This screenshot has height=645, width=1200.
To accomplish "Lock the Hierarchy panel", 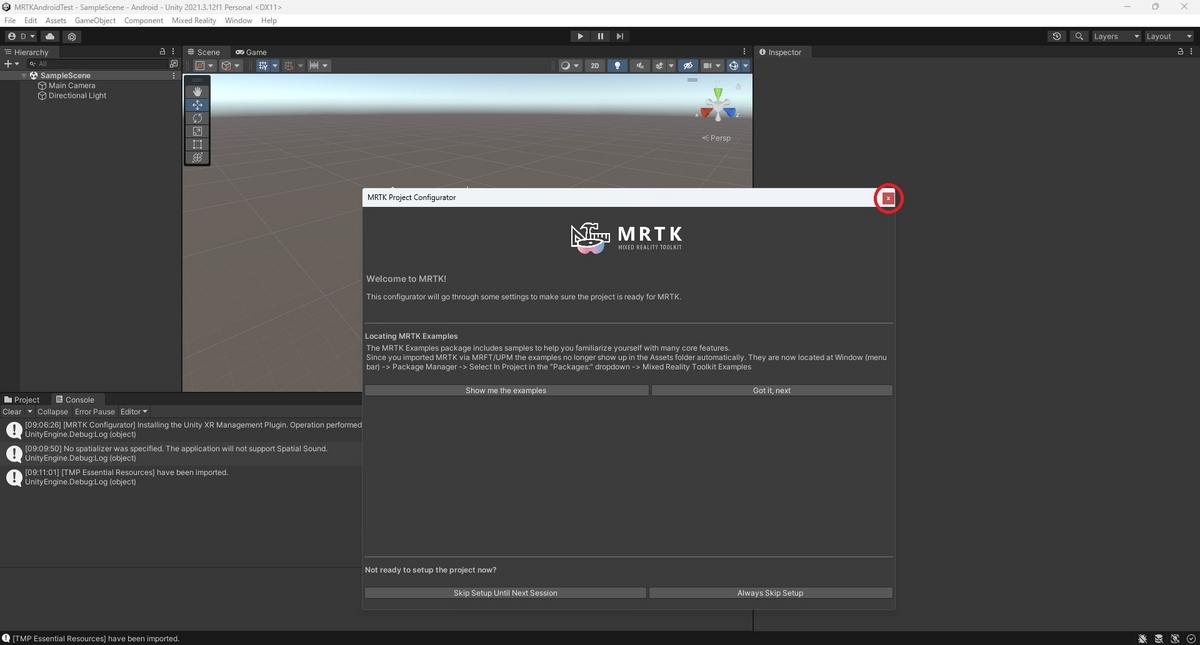I will pyautogui.click(x=162, y=52).
